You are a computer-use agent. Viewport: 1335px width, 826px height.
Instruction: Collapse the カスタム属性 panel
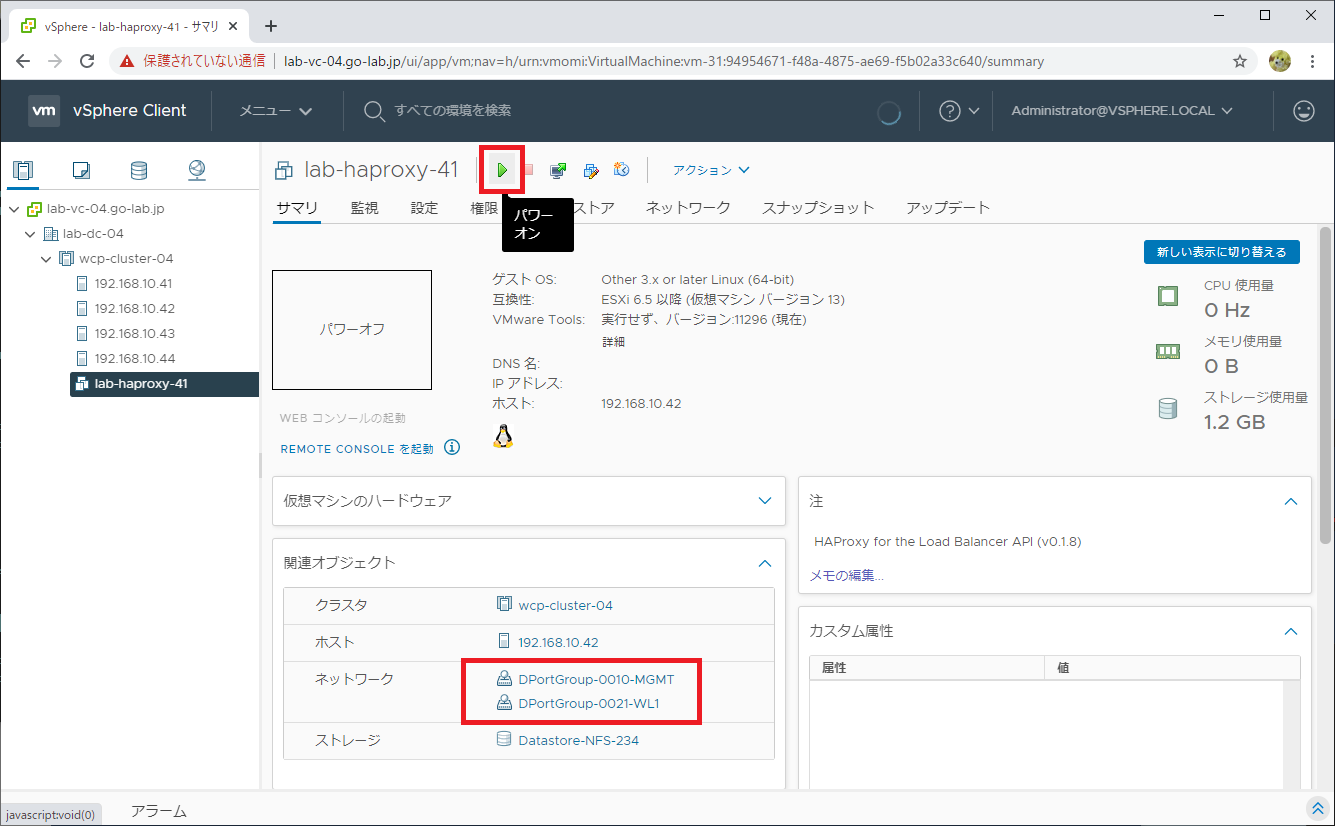[1291, 632]
